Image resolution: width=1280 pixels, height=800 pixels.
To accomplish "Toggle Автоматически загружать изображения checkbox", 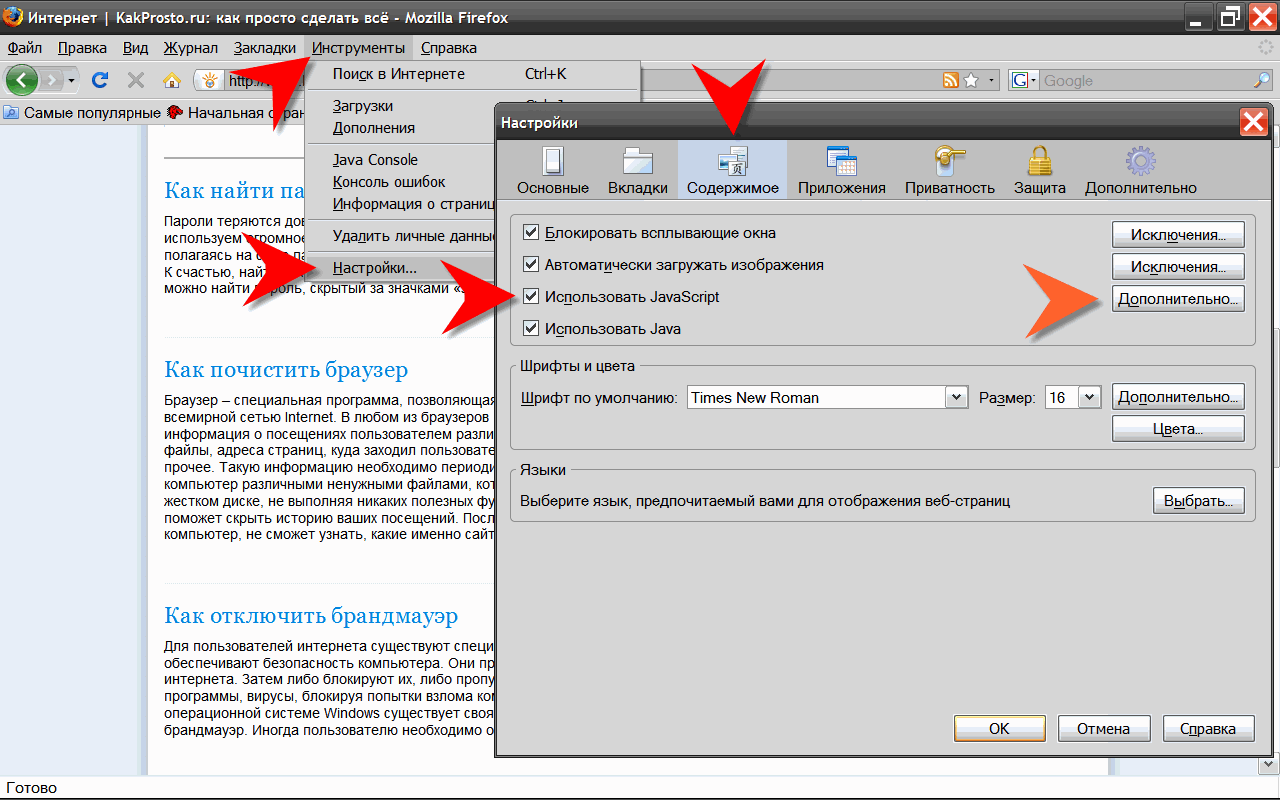I will pyautogui.click(x=531, y=265).
